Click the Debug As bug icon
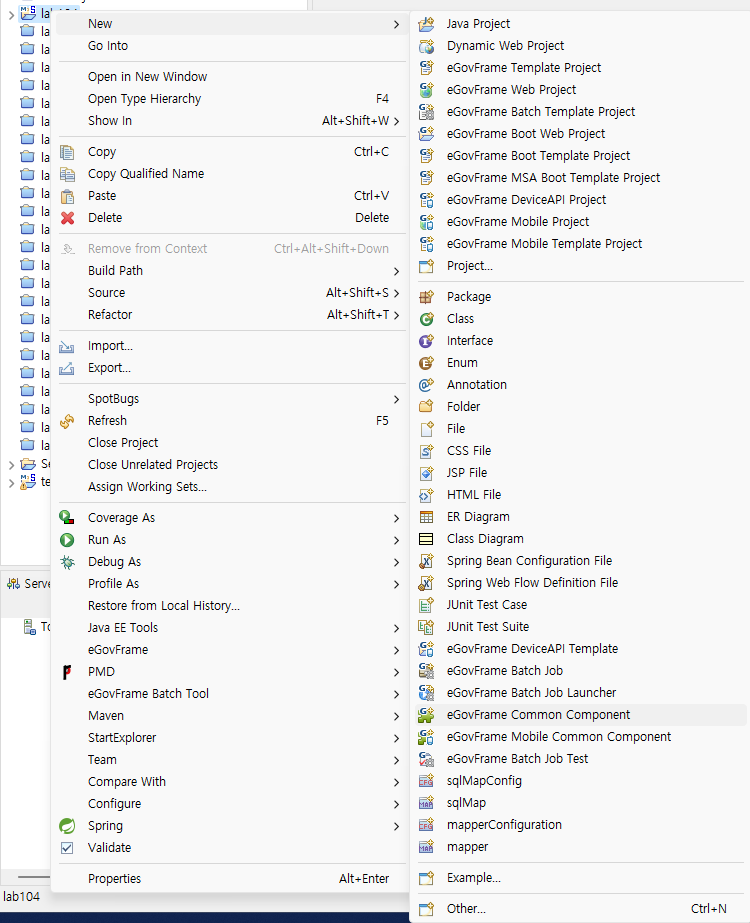750x923 pixels. tap(68, 562)
